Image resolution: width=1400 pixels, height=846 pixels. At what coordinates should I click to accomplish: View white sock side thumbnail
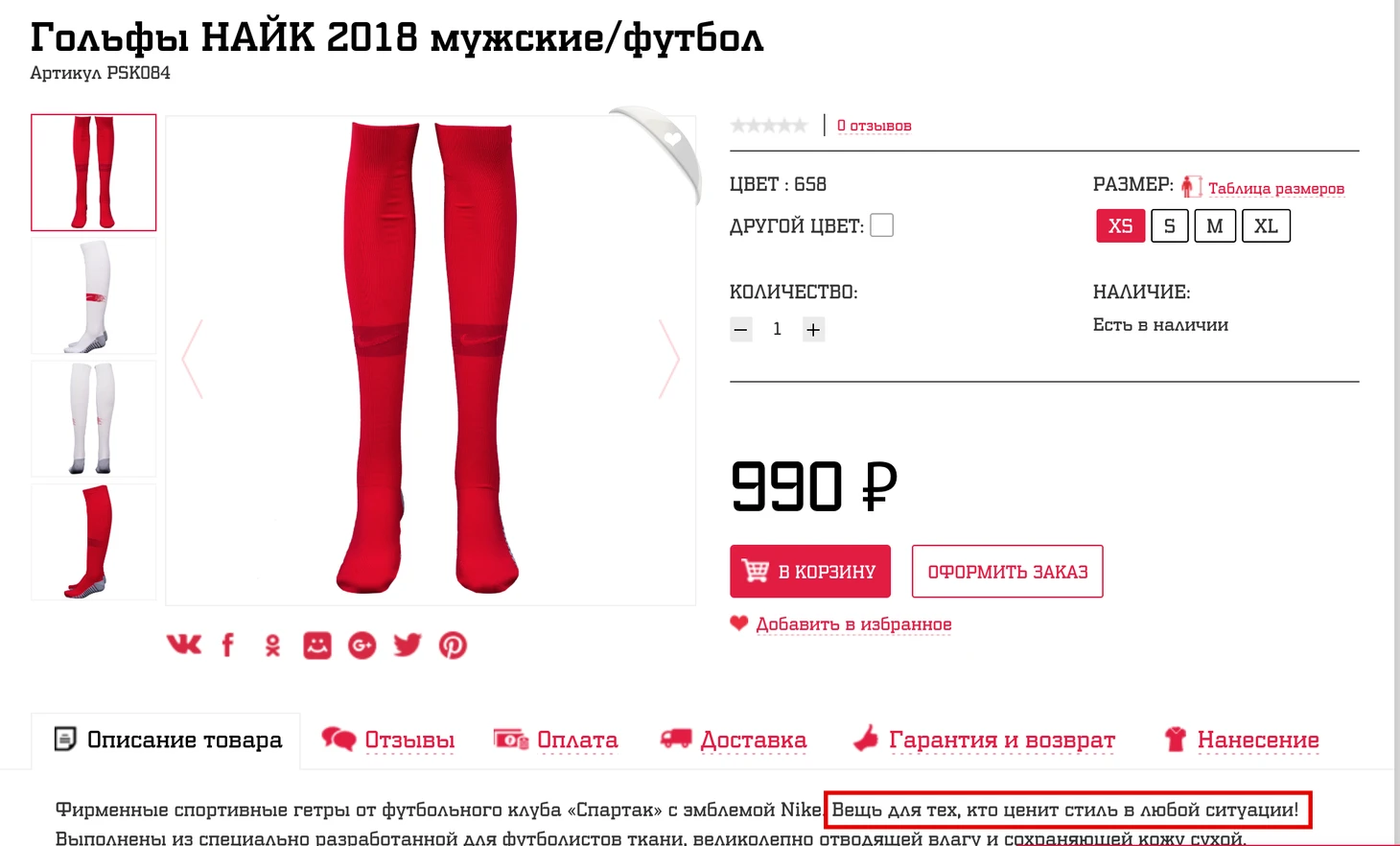pos(93,296)
